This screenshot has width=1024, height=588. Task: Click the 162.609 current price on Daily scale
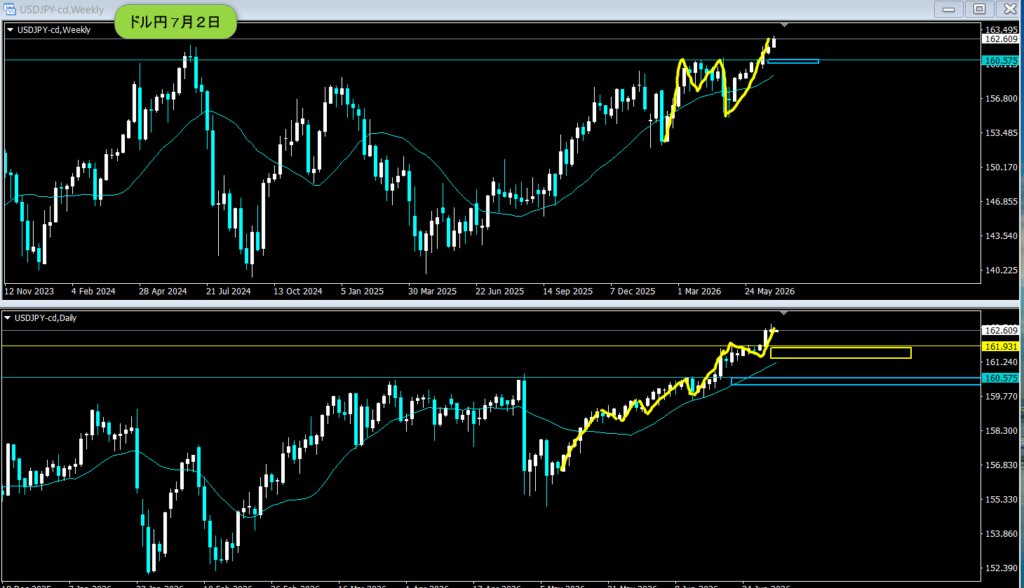[1000, 331]
